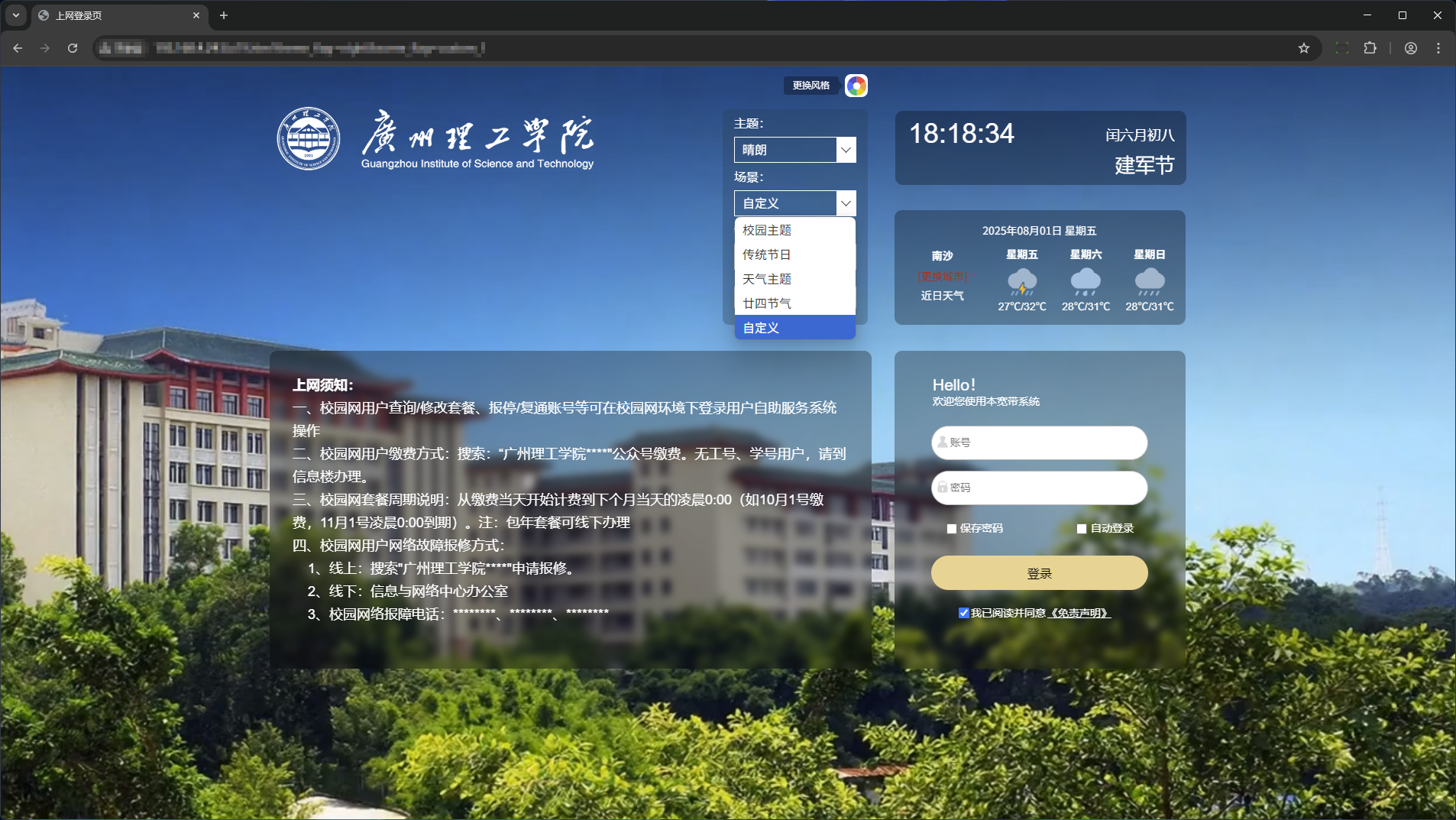Click the 南沙 city name
Image resolution: width=1456 pixels, height=820 pixels.
943,255
